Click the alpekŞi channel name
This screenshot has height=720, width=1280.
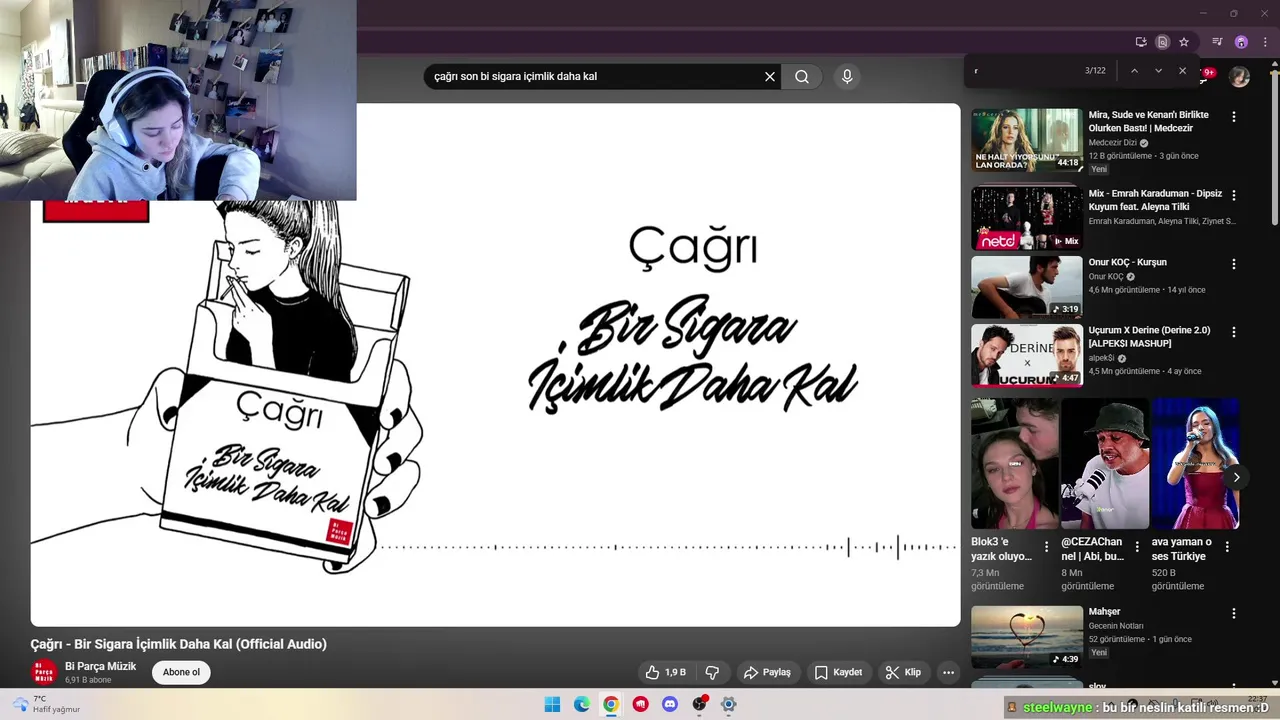click(1101, 358)
